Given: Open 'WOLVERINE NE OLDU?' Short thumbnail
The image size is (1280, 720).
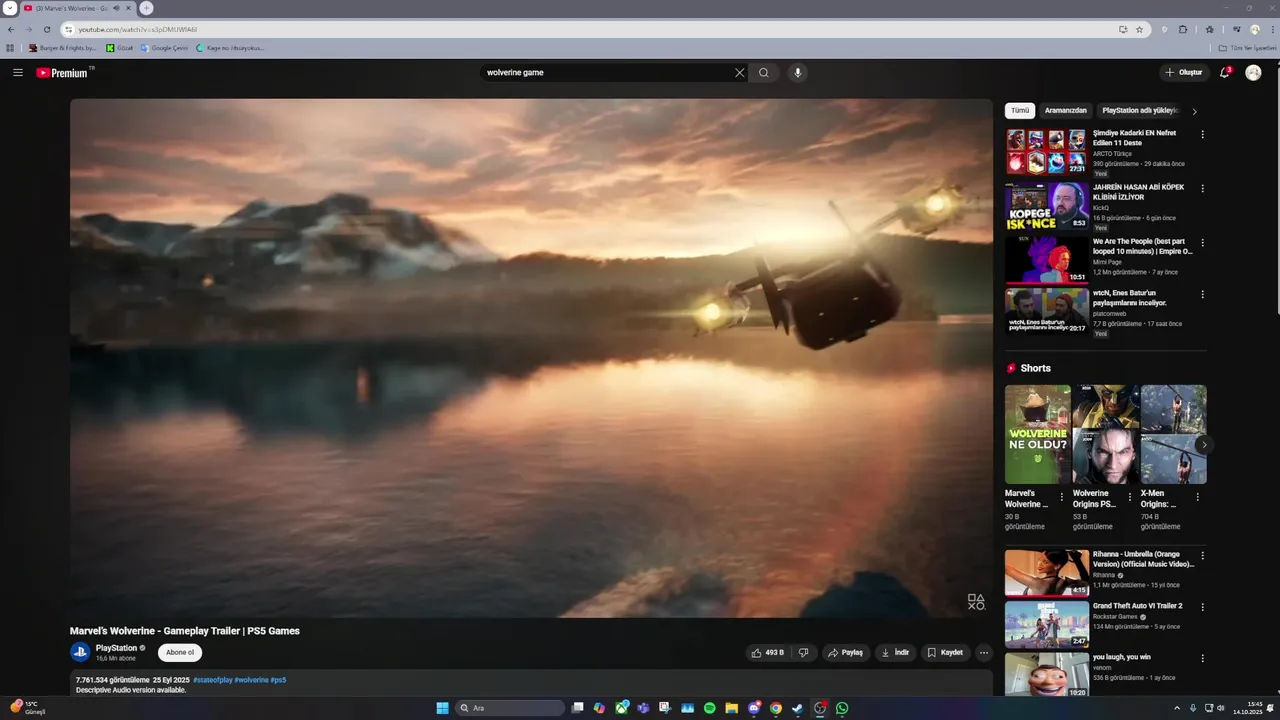Looking at the screenshot, I should click(x=1038, y=435).
